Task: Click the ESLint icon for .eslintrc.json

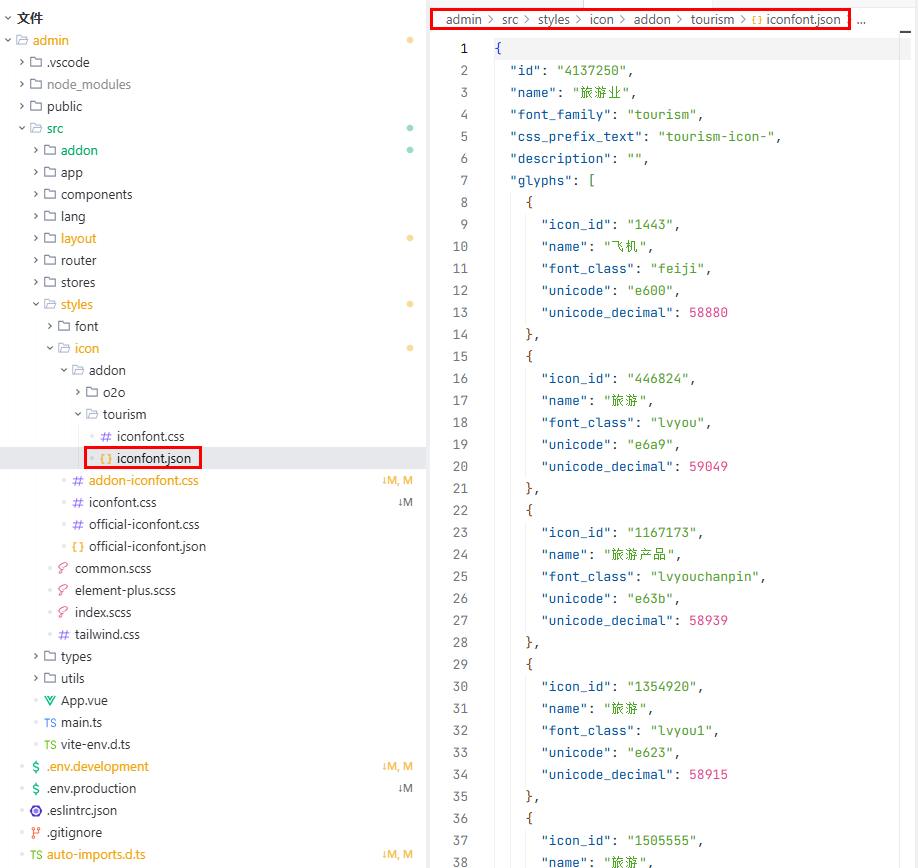Action: 36,810
